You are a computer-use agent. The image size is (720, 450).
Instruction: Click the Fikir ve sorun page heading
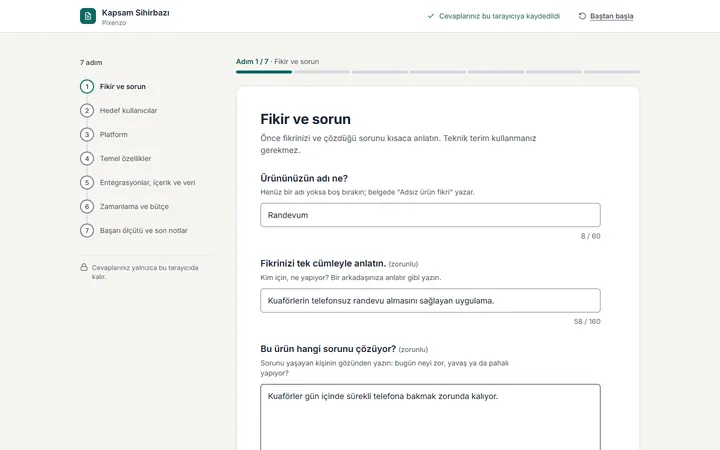(x=305, y=119)
